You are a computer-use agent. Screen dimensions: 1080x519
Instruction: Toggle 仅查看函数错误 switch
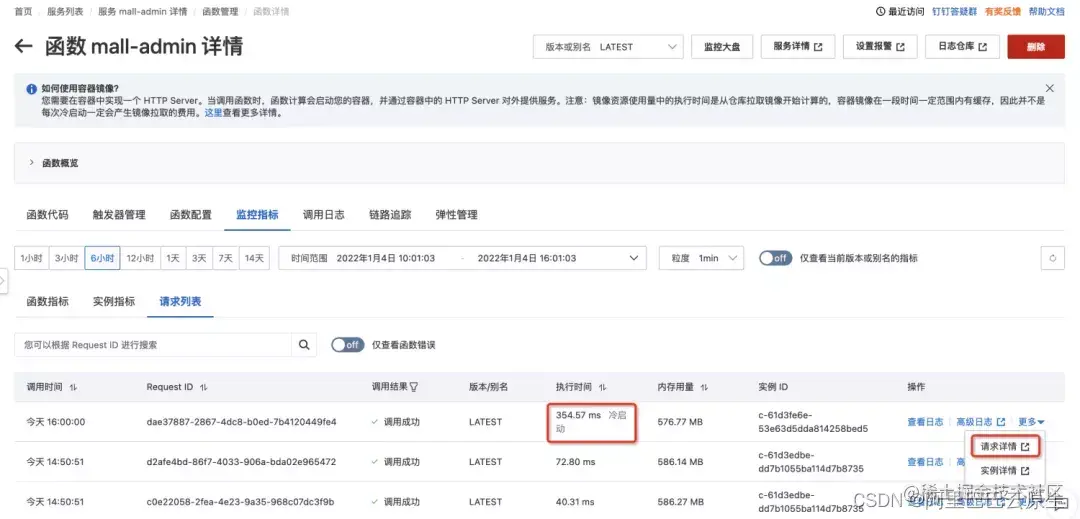pyautogui.click(x=348, y=345)
